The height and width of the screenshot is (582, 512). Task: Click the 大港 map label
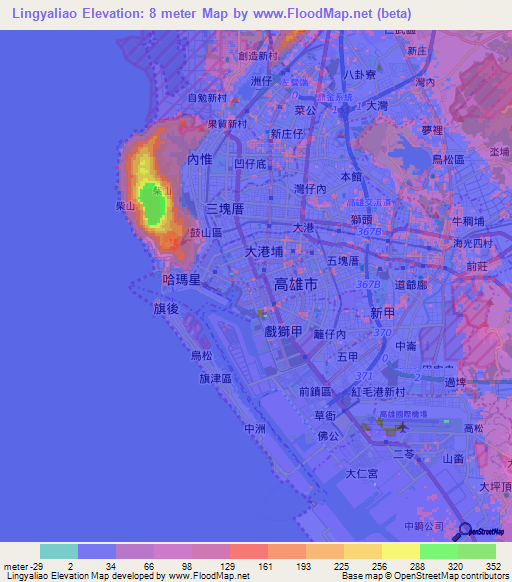click(303, 228)
